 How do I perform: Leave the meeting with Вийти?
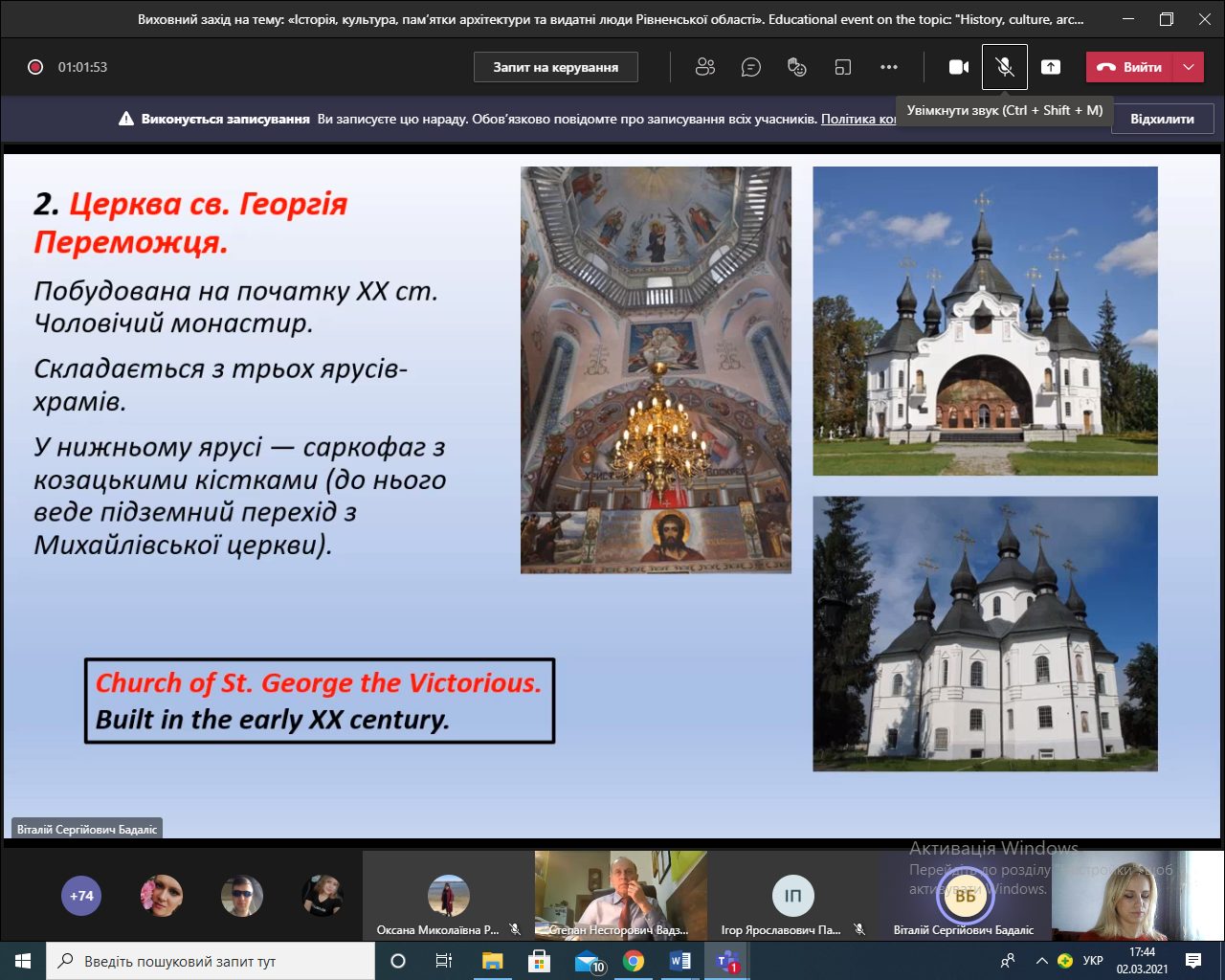[x=1129, y=67]
